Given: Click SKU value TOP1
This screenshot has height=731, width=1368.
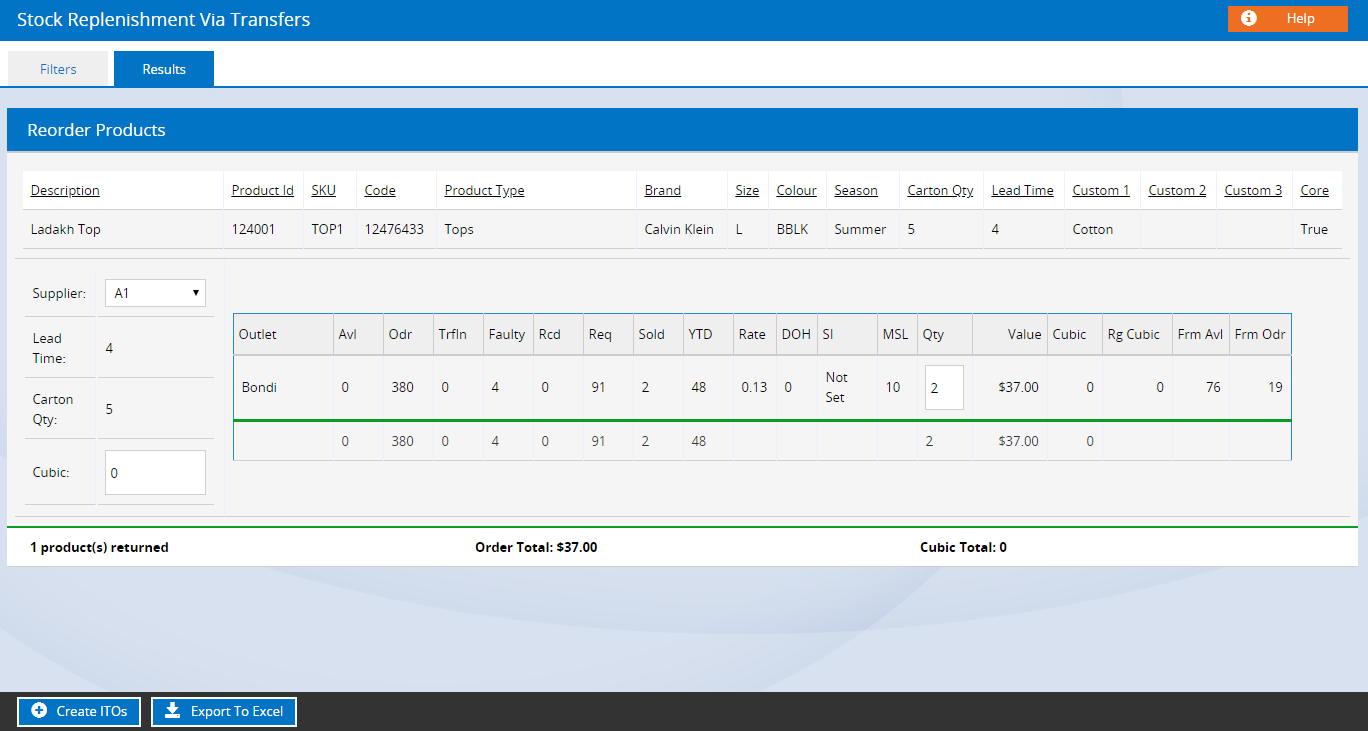Looking at the screenshot, I should pos(327,229).
